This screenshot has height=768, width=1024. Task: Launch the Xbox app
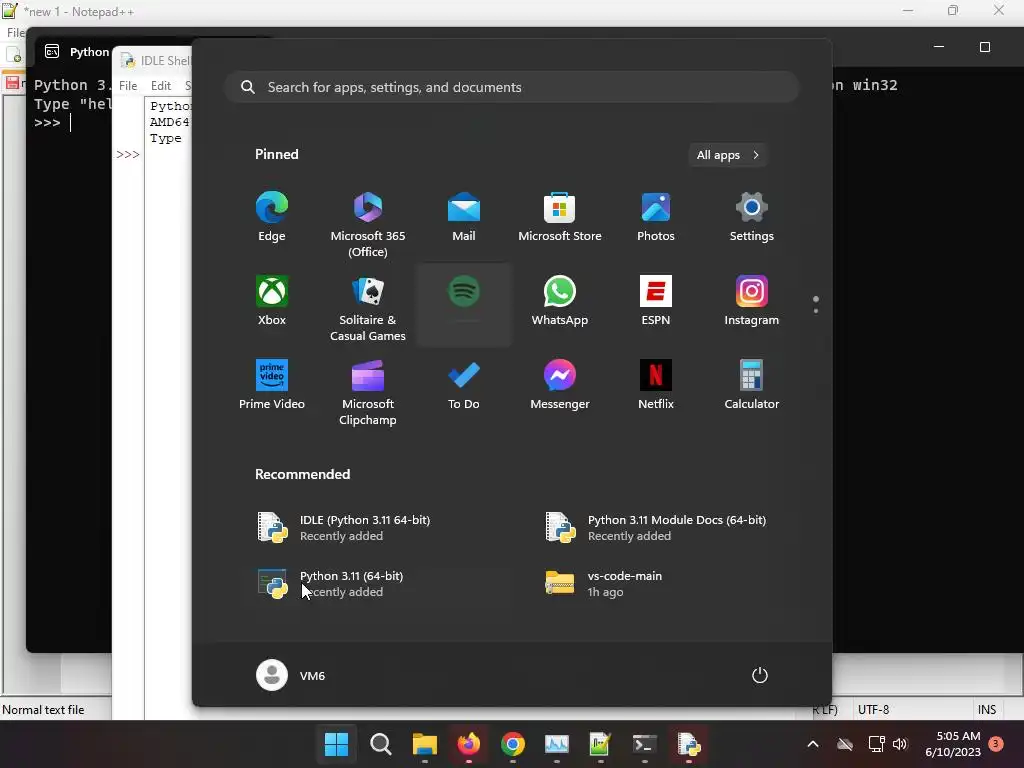click(272, 301)
